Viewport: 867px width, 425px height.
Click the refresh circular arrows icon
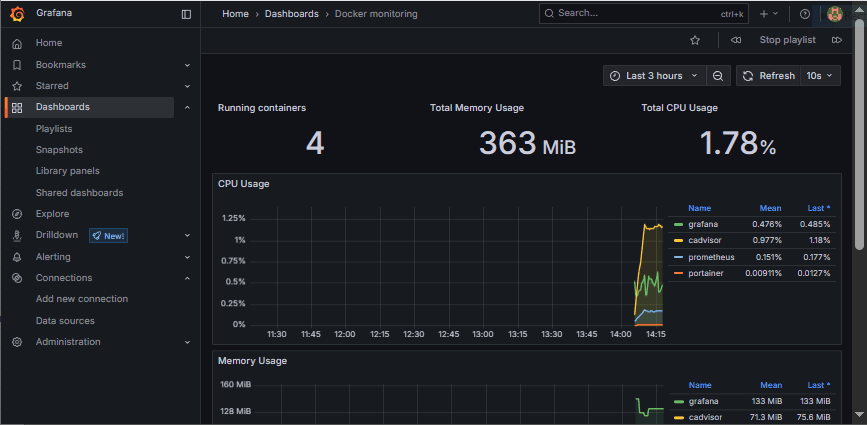coord(748,76)
